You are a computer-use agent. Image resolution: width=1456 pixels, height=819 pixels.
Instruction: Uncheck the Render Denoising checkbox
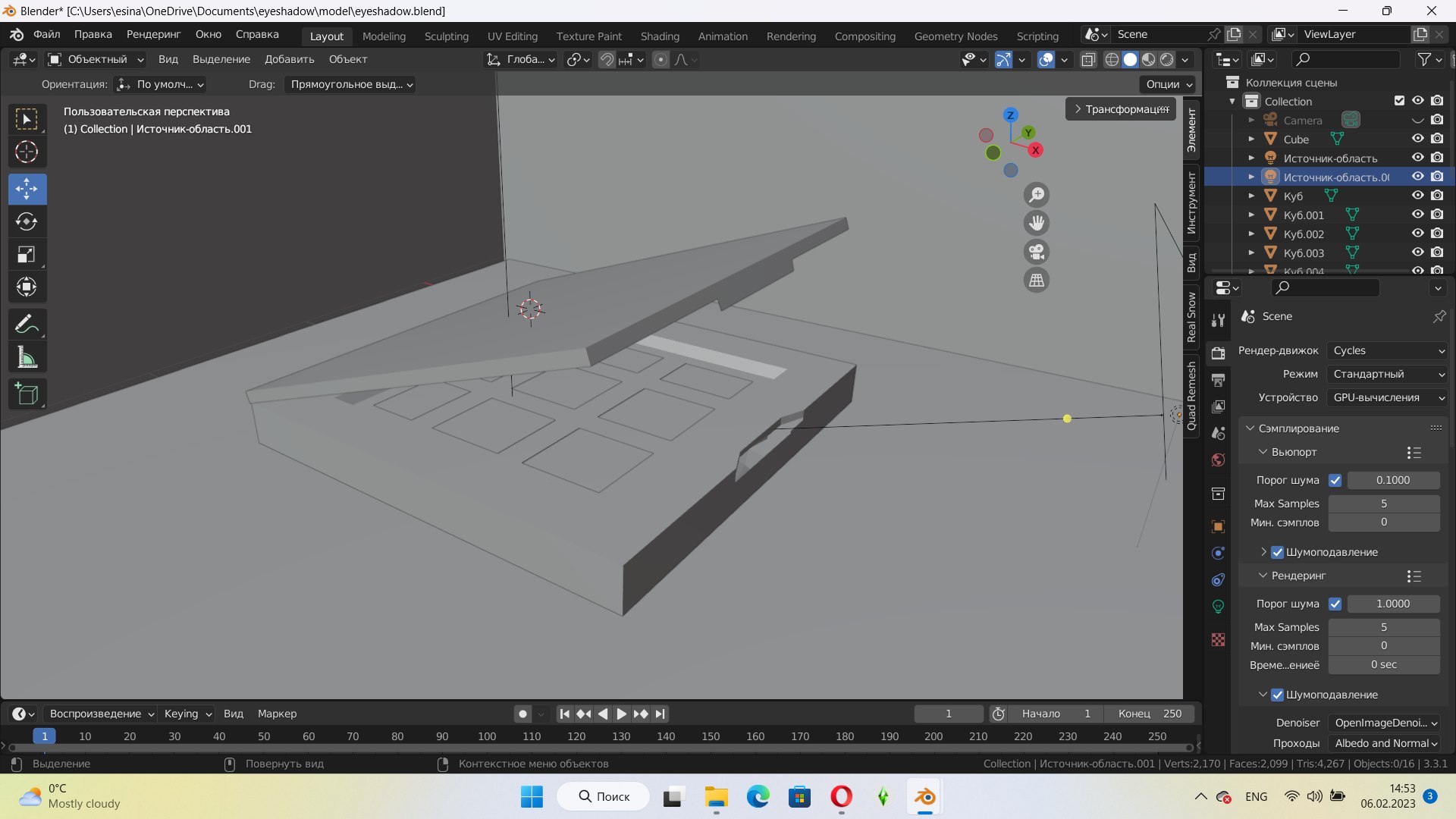click(1277, 695)
